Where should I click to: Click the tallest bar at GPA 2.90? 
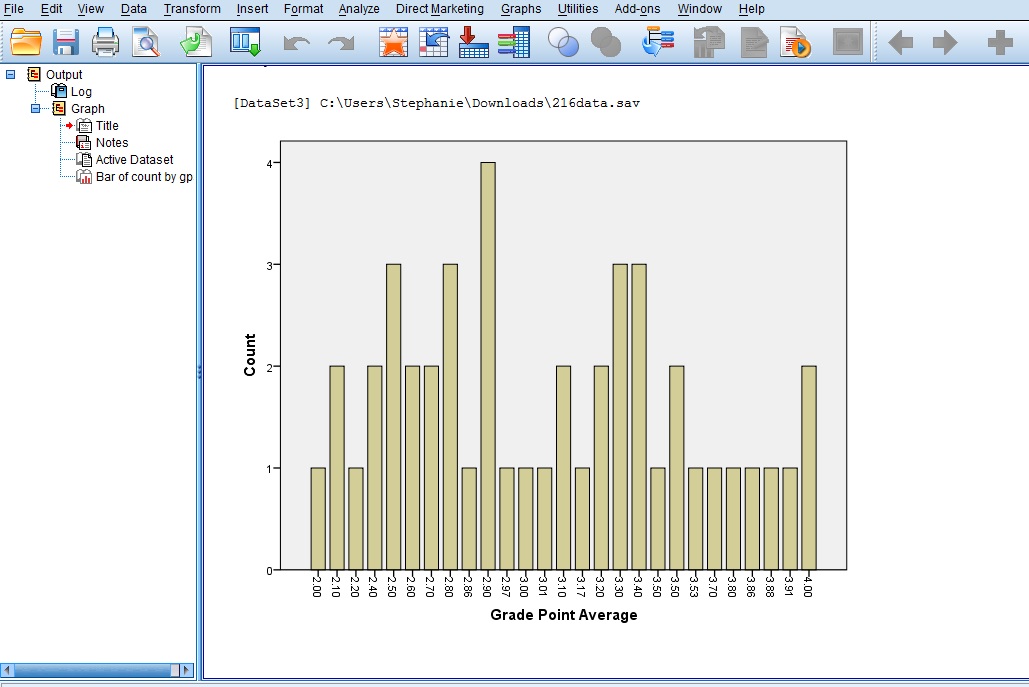(488, 366)
